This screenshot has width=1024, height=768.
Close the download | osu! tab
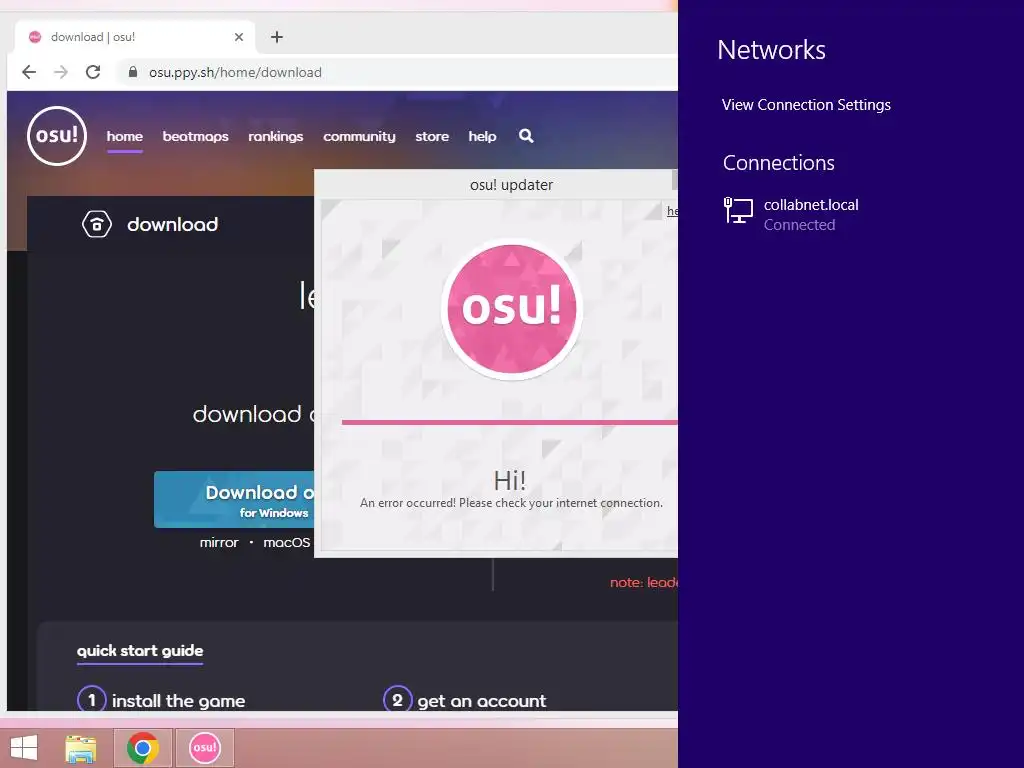point(239,37)
